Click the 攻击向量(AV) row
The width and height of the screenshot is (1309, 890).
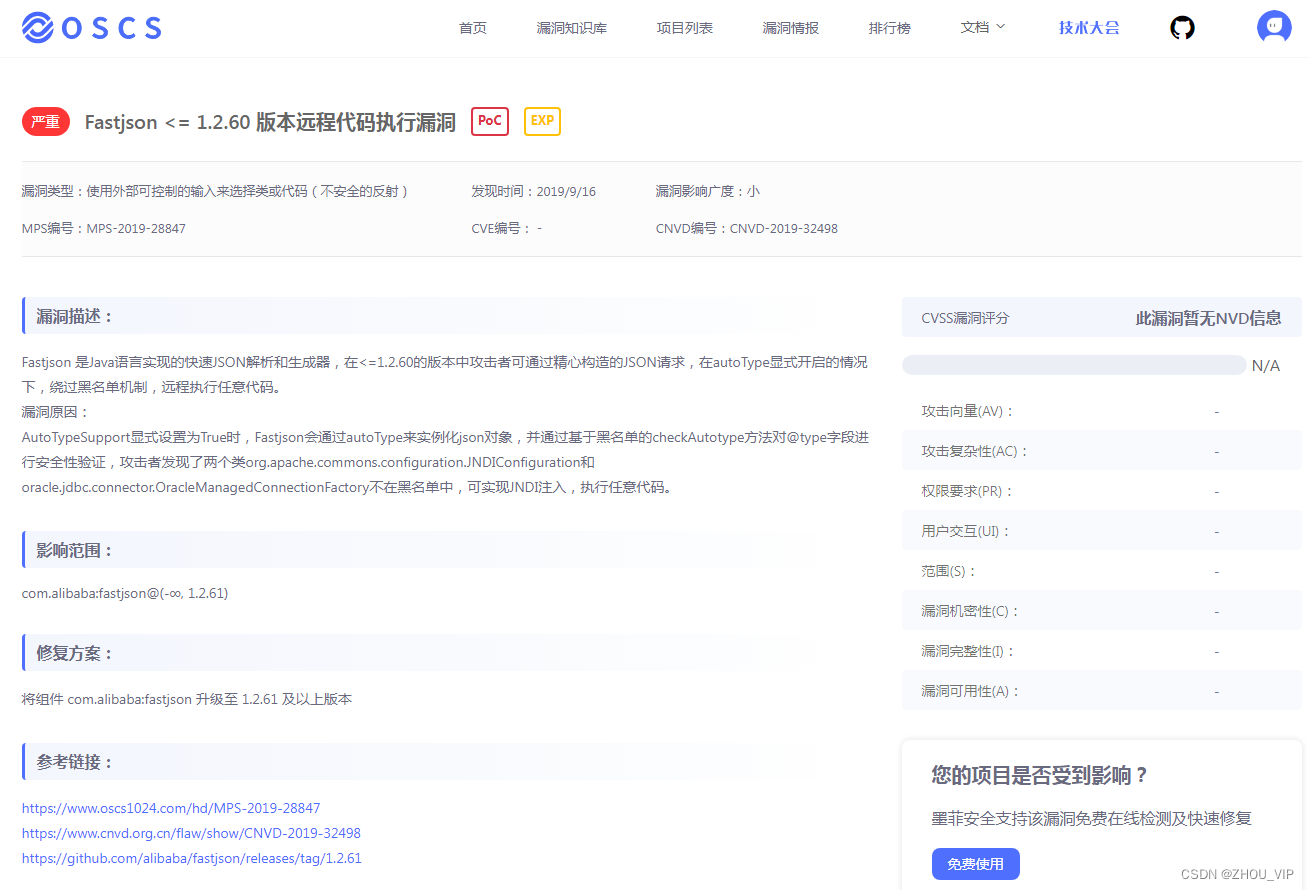click(x=1102, y=411)
